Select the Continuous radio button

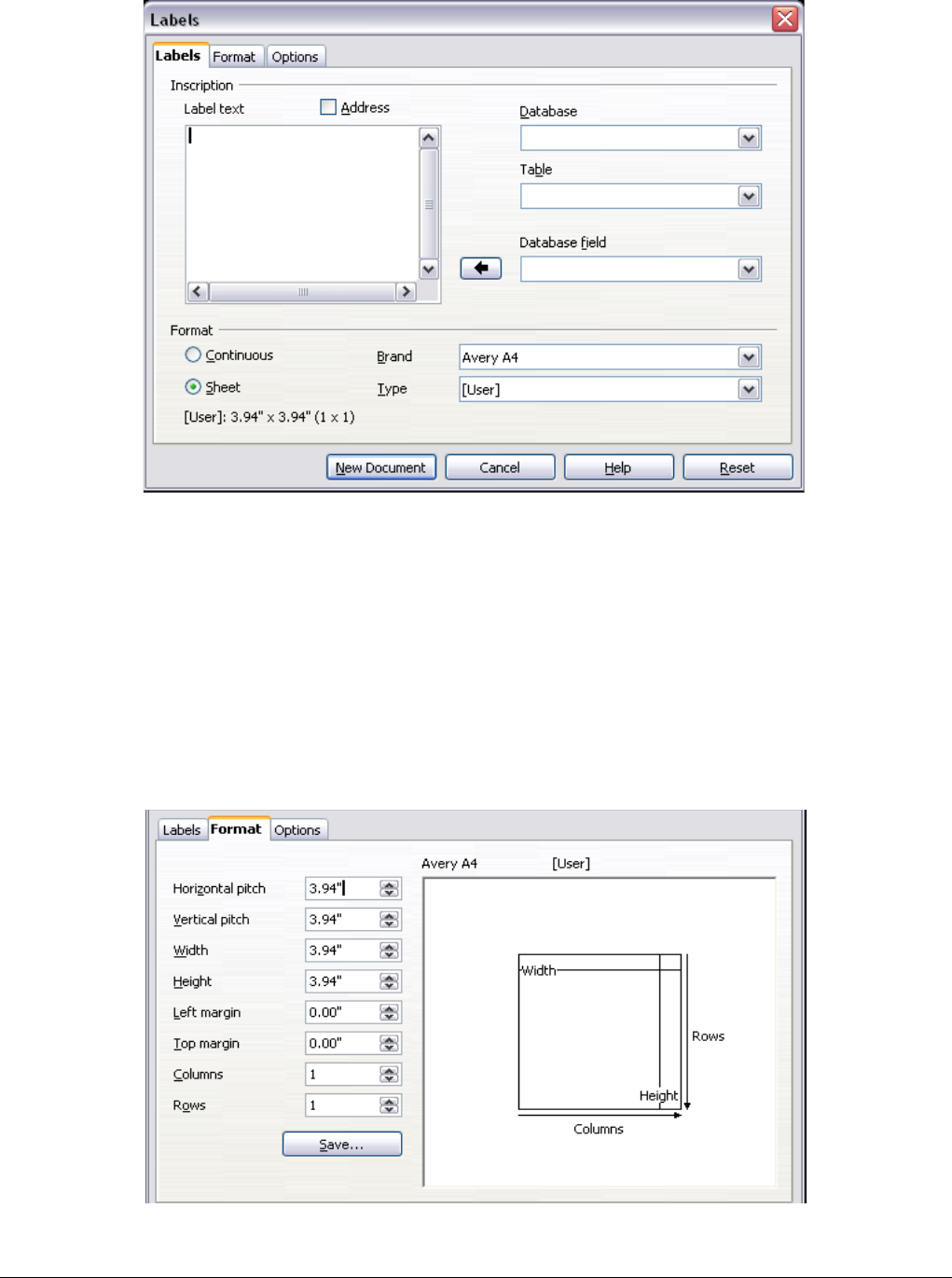click(193, 354)
